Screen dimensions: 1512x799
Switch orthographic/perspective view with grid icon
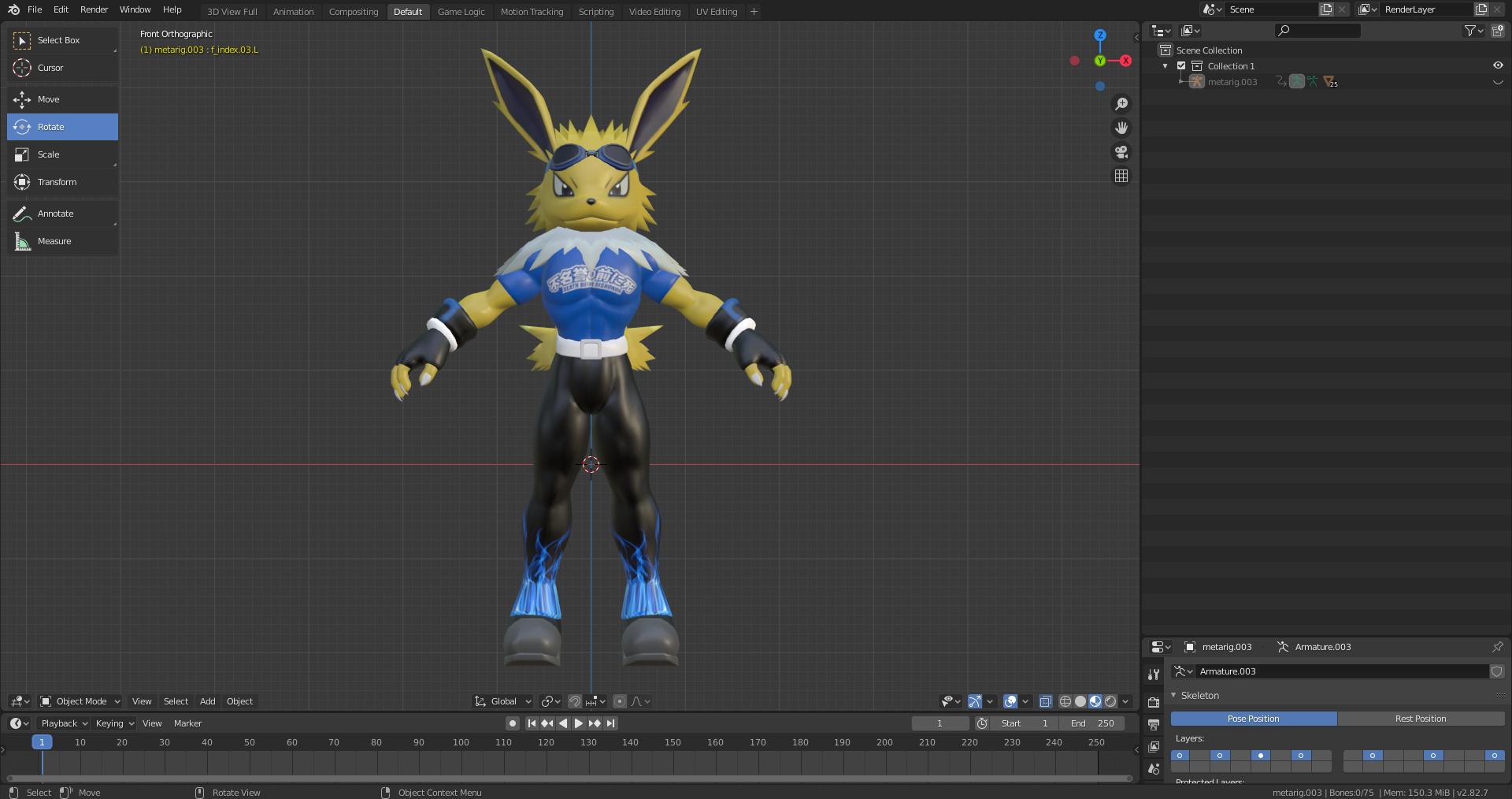[1121, 176]
